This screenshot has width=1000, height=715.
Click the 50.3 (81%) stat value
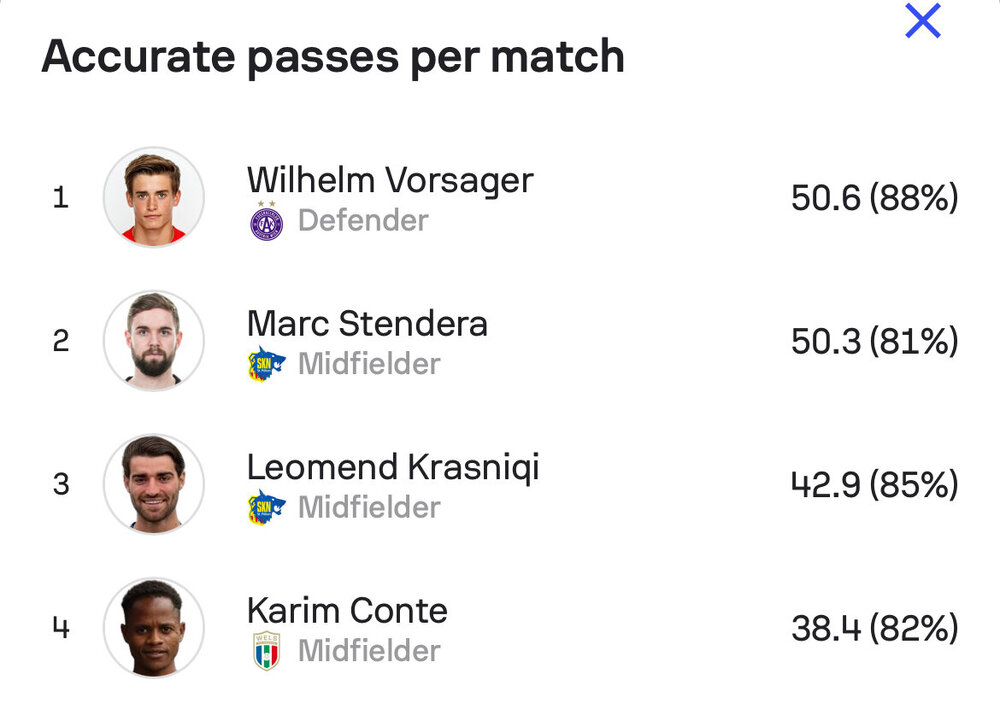[874, 341]
